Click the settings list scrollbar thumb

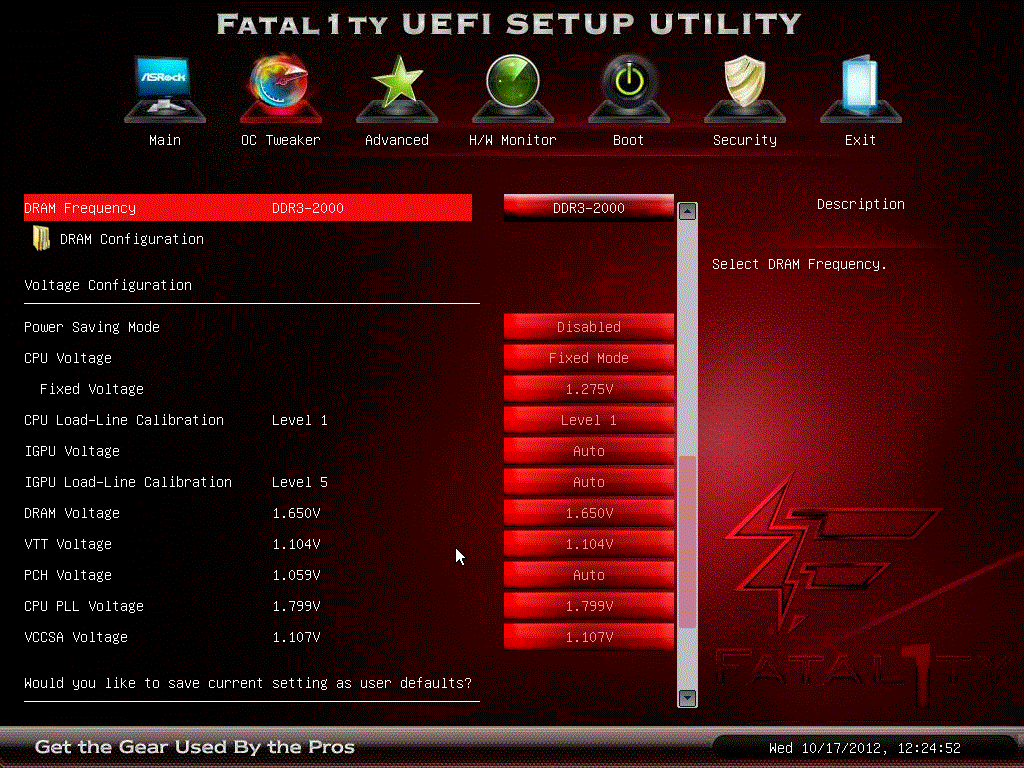pyautogui.click(x=687, y=542)
